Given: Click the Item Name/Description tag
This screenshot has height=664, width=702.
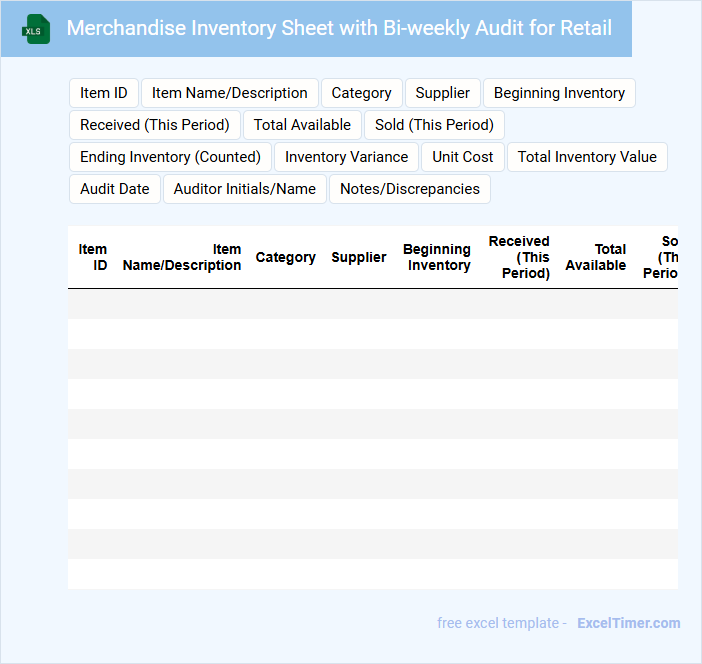Looking at the screenshot, I should pyautogui.click(x=230, y=93).
